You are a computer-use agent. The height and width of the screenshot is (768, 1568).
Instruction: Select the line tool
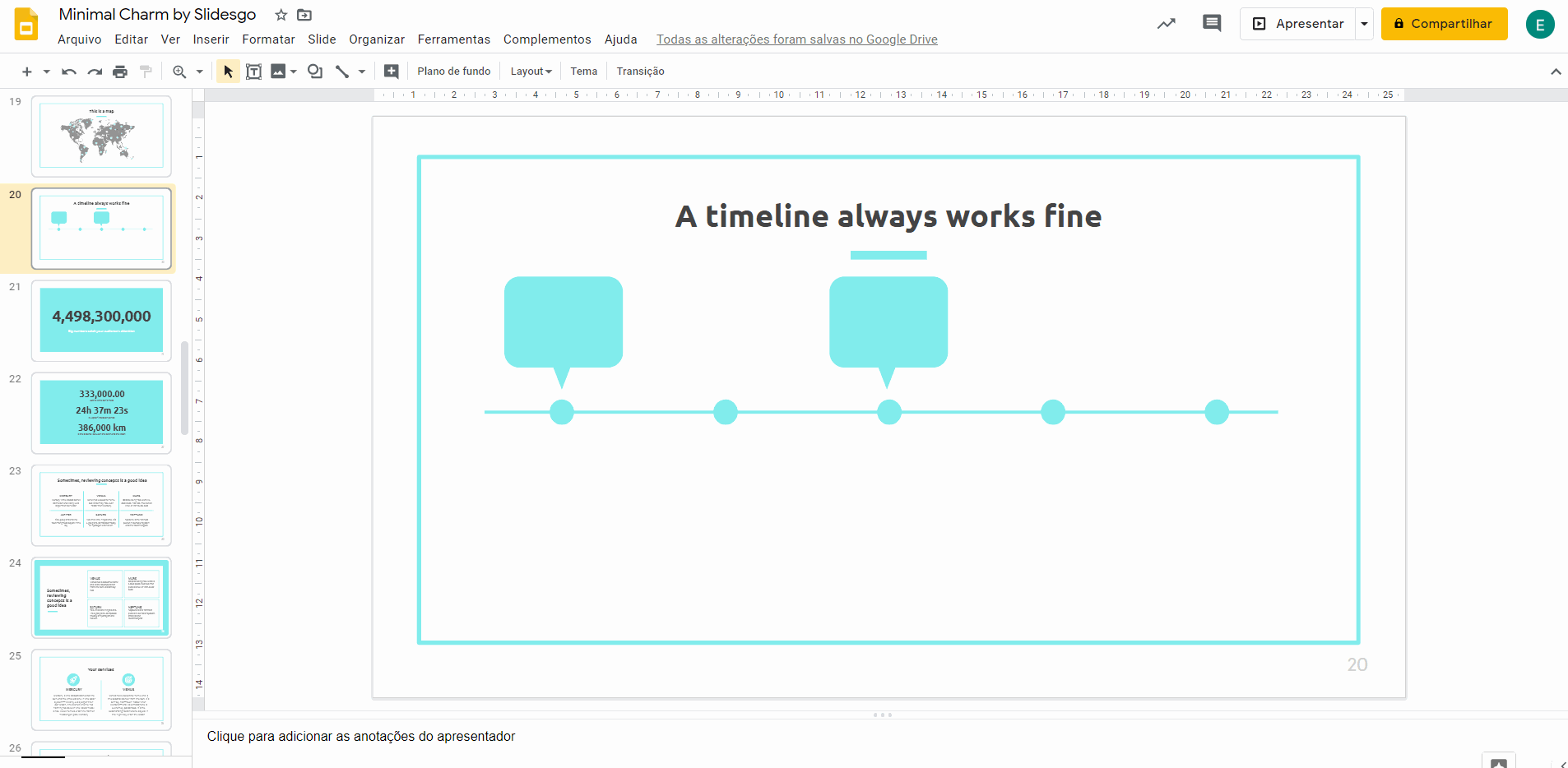342,72
